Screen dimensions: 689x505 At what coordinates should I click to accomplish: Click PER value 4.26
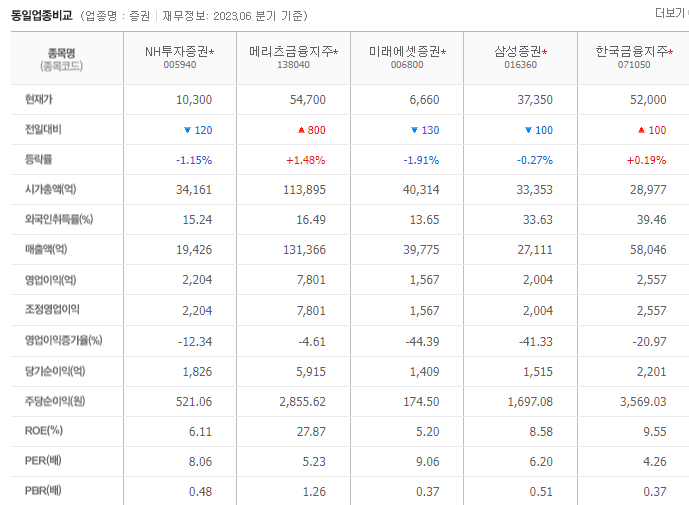[x=655, y=462]
